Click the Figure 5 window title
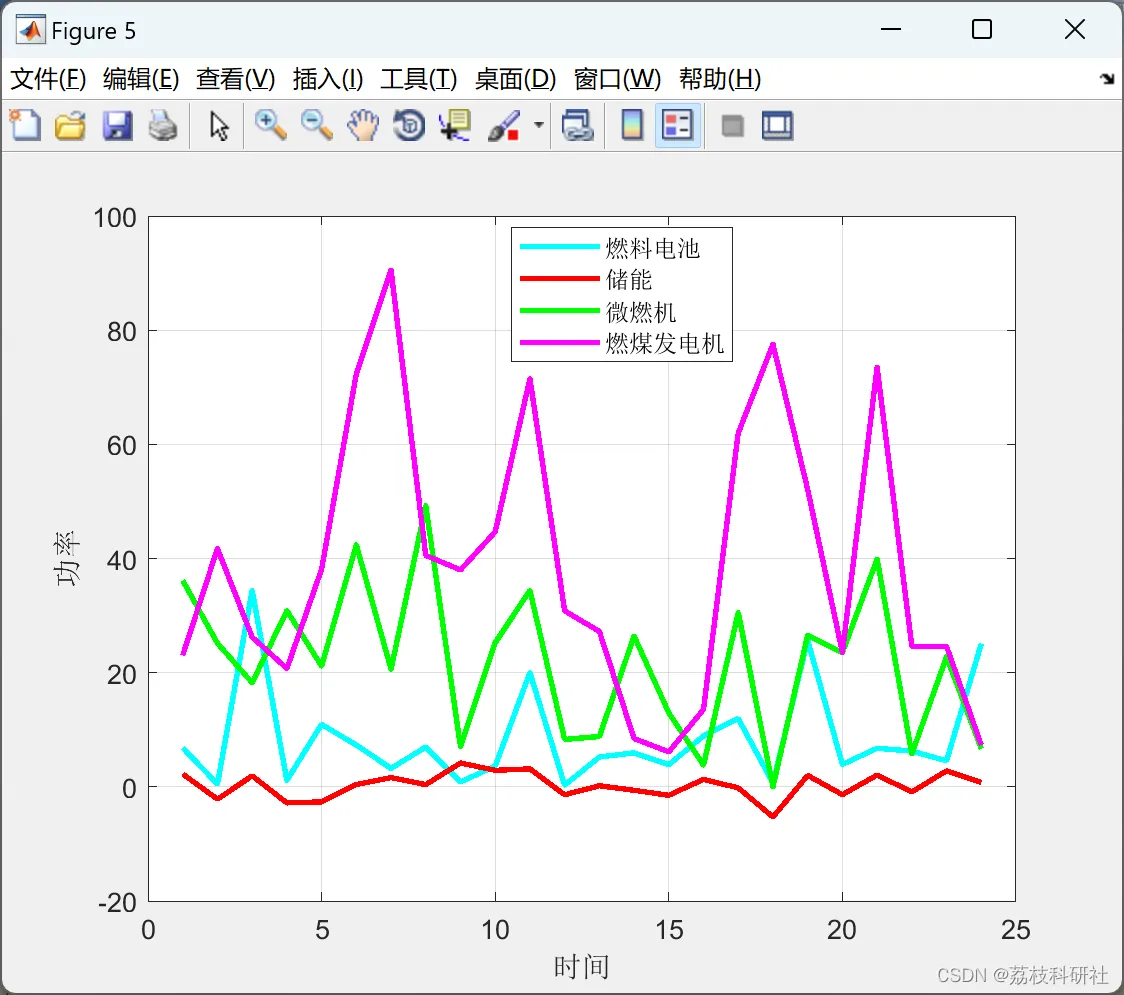 coord(93,31)
